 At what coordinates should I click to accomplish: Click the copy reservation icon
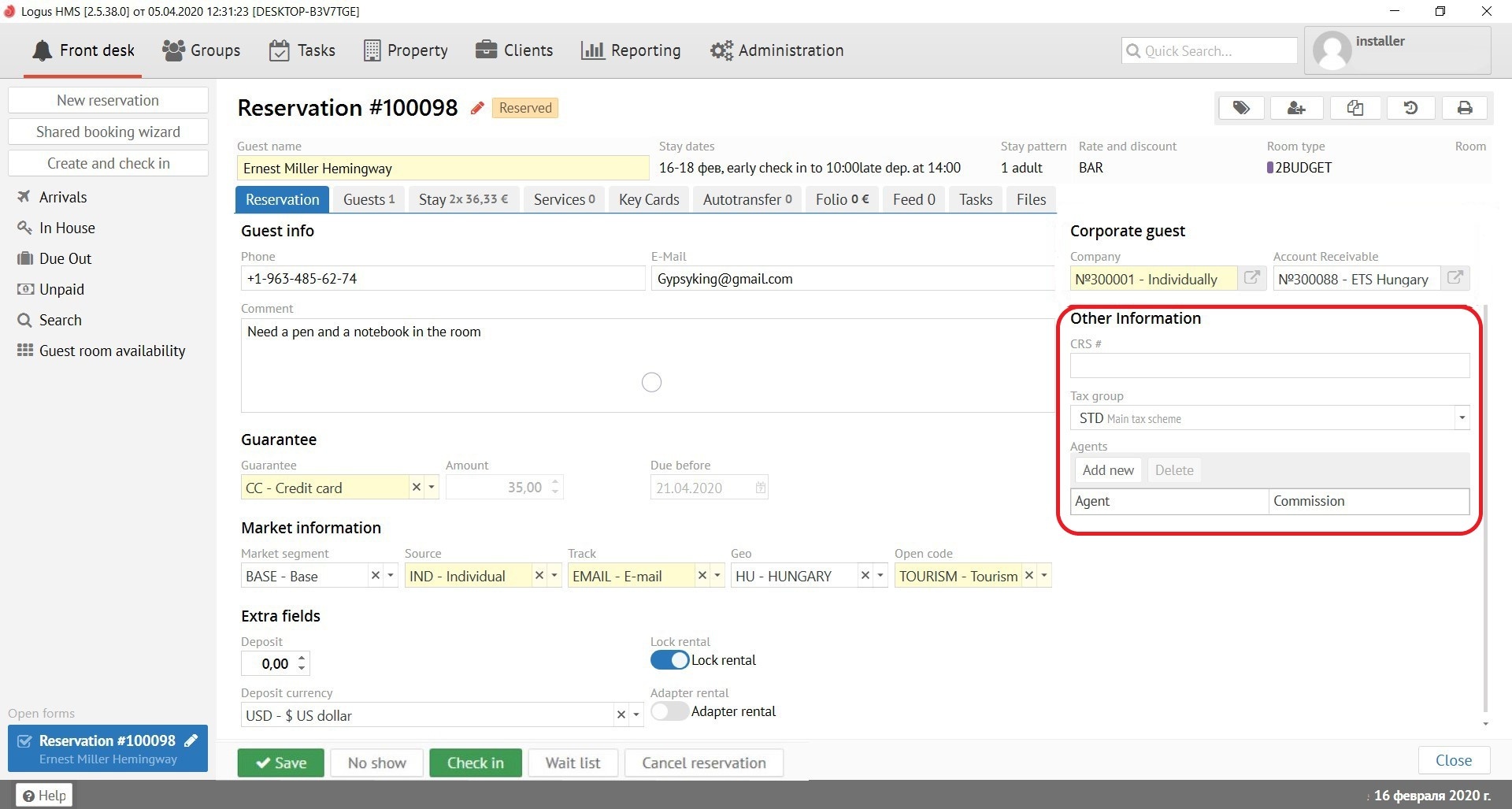1354,108
